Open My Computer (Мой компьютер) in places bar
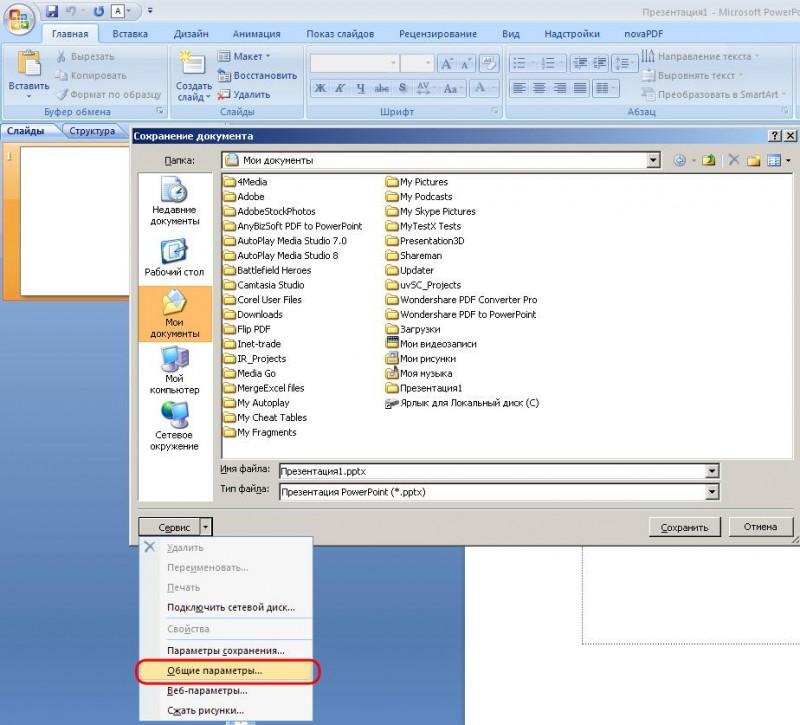This screenshot has height=725, width=800. tap(174, 369)
